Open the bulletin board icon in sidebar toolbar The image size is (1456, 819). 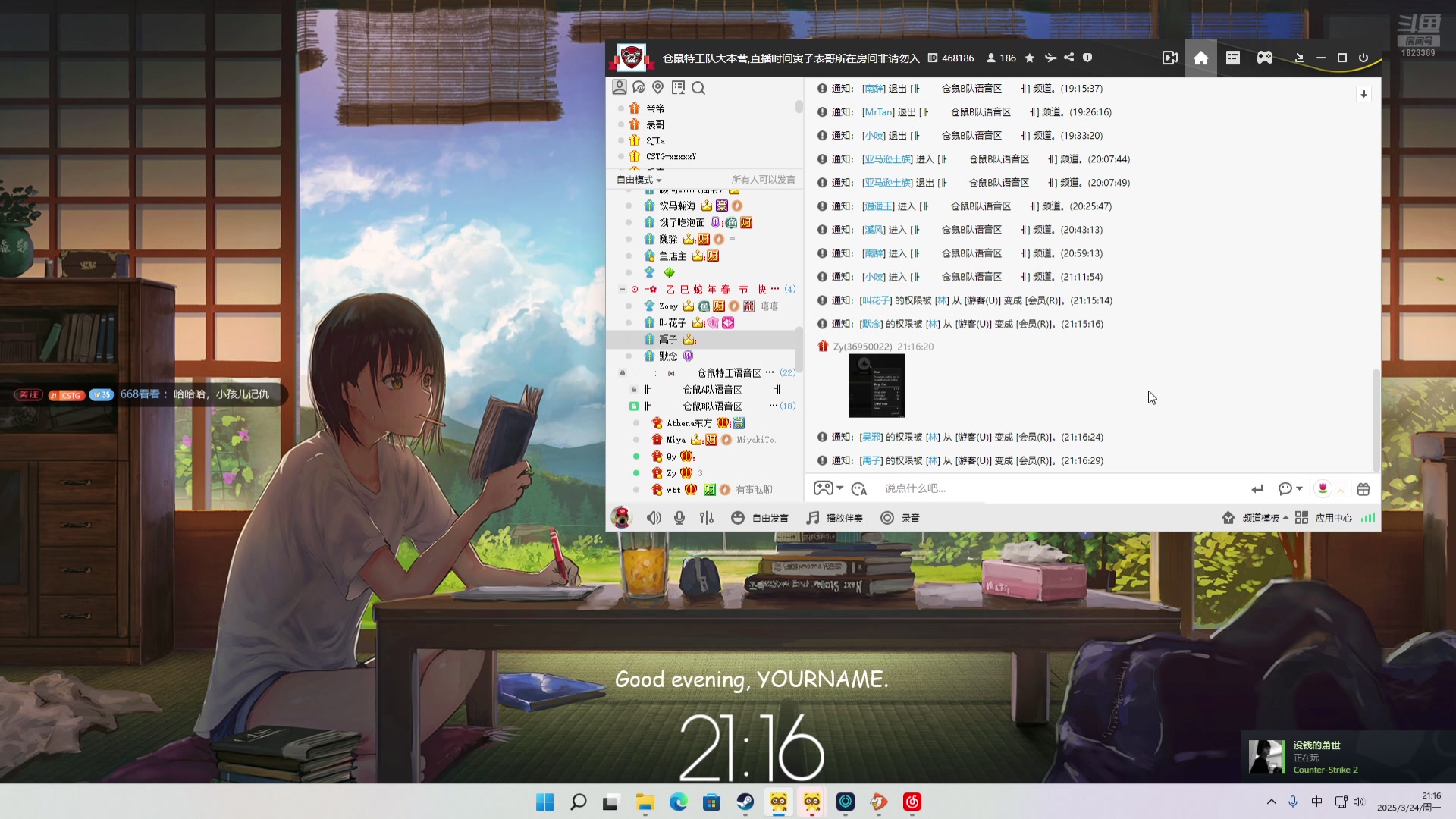click(678, 87)
